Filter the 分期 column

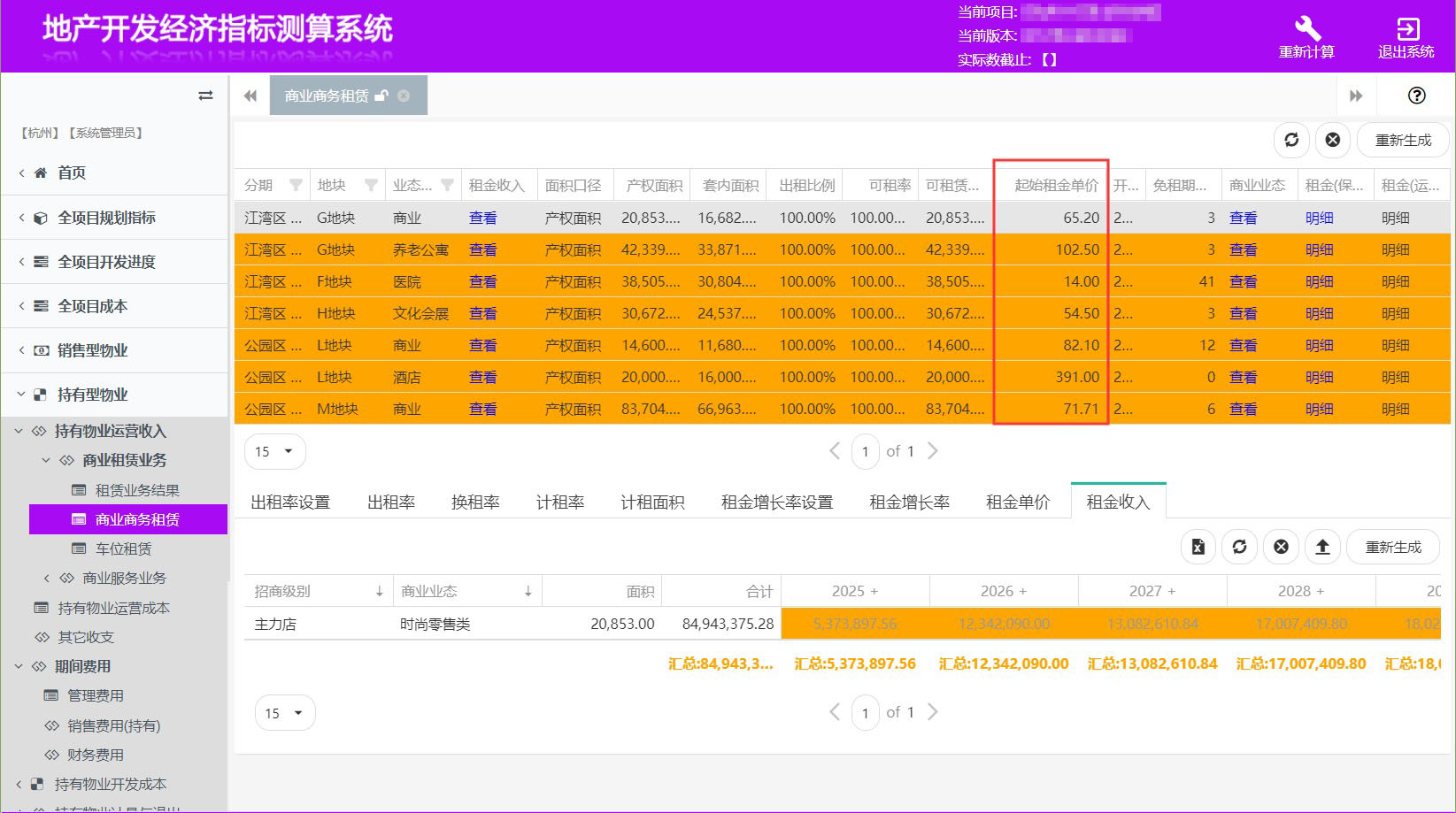pos(297,185)
